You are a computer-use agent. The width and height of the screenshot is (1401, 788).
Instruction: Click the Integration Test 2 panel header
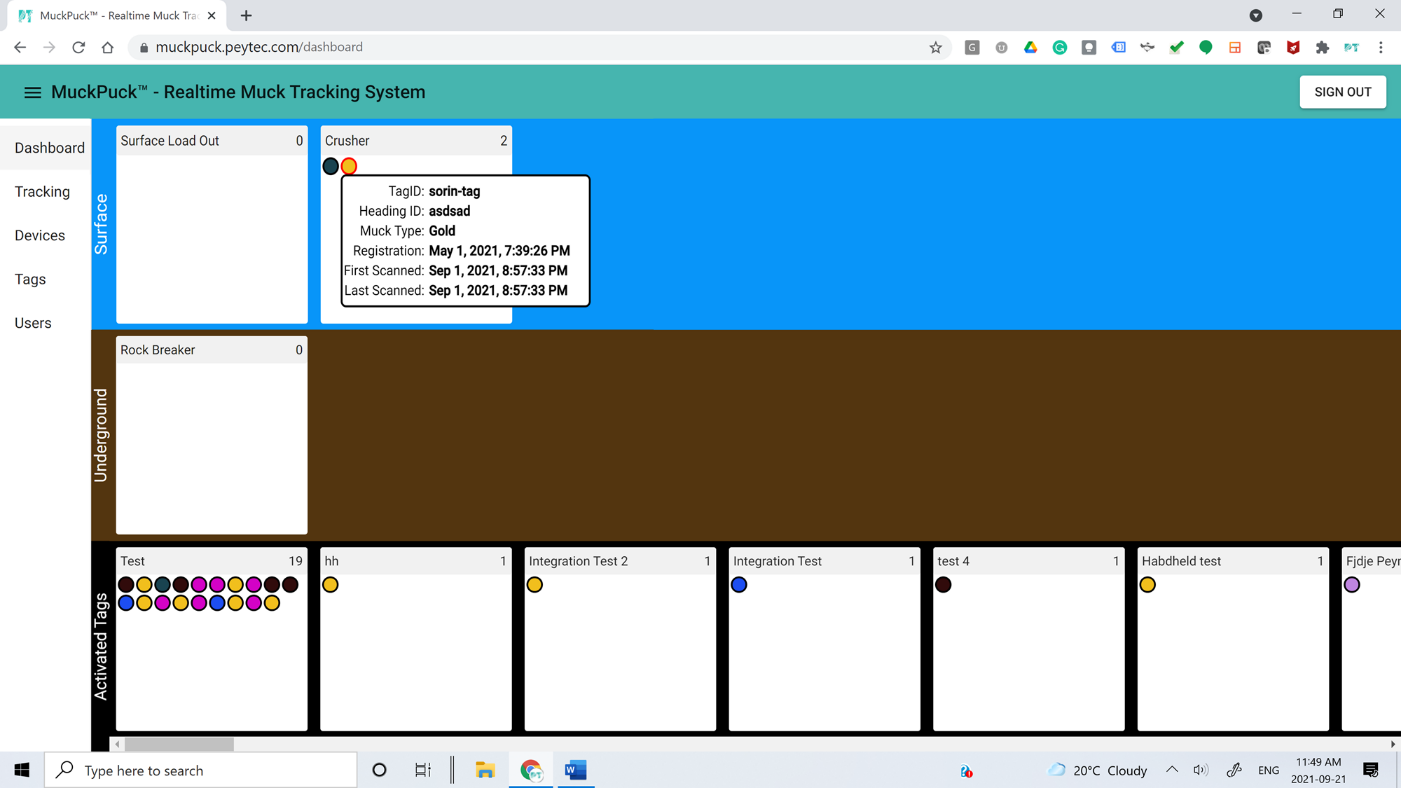coord(620,561)
